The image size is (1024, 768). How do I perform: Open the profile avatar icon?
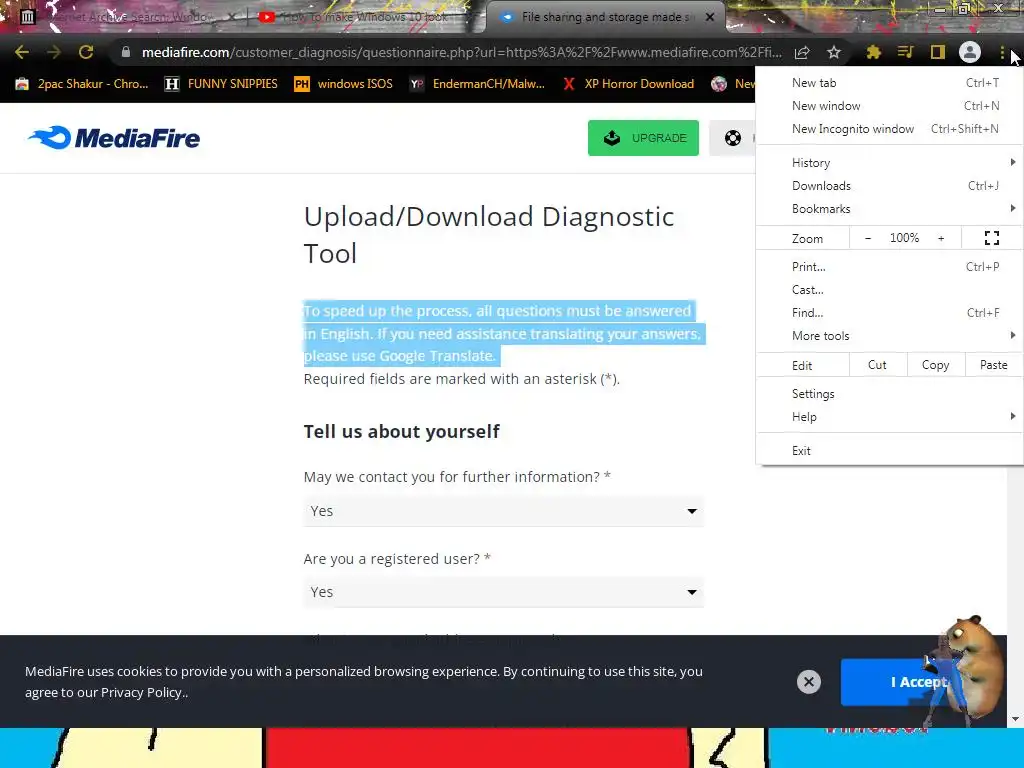click(970, 52)
